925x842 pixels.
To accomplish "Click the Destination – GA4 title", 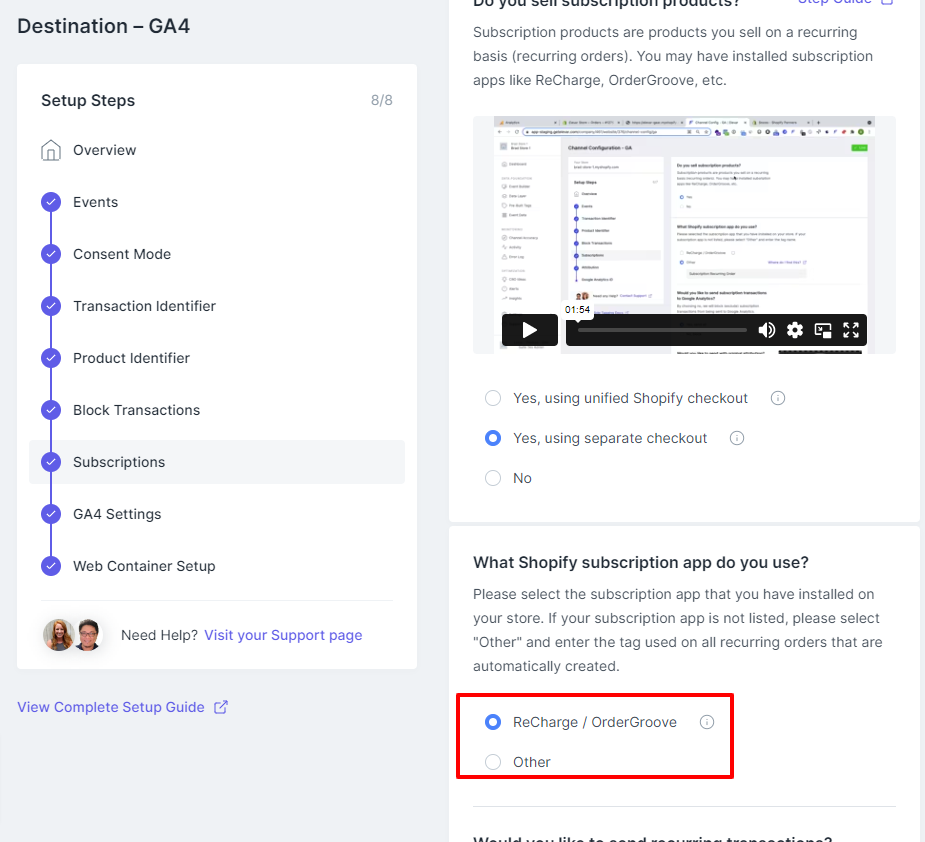I will 104,26.
